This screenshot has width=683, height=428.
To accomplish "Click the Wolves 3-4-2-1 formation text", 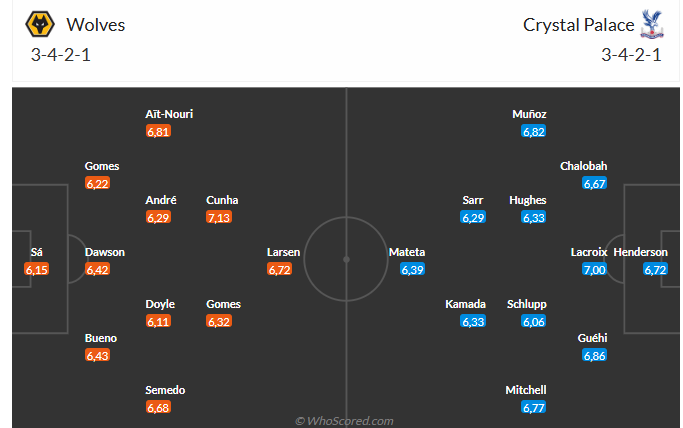I will [61, 55].
